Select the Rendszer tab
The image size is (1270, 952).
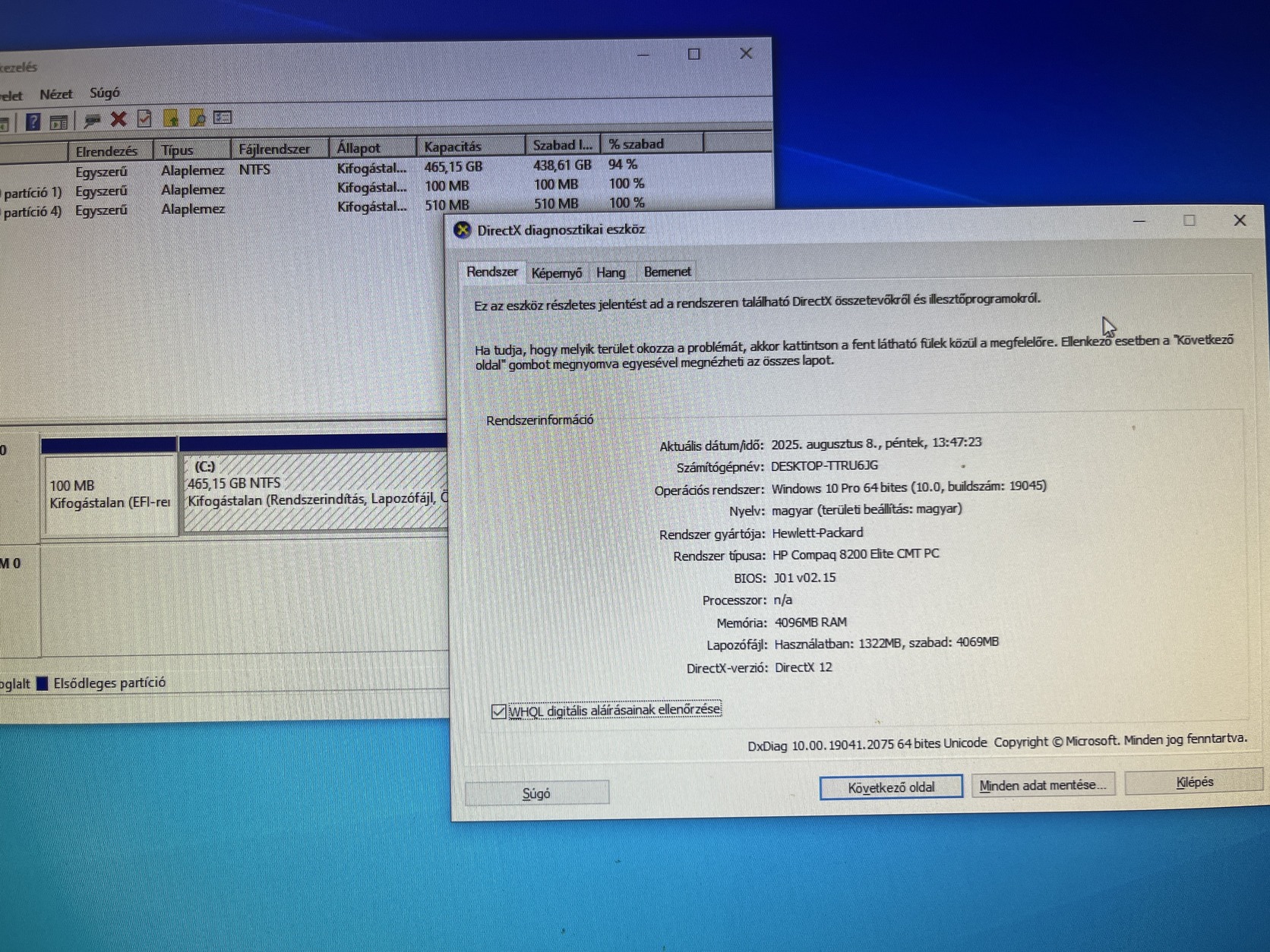click(x=492, y=272)
